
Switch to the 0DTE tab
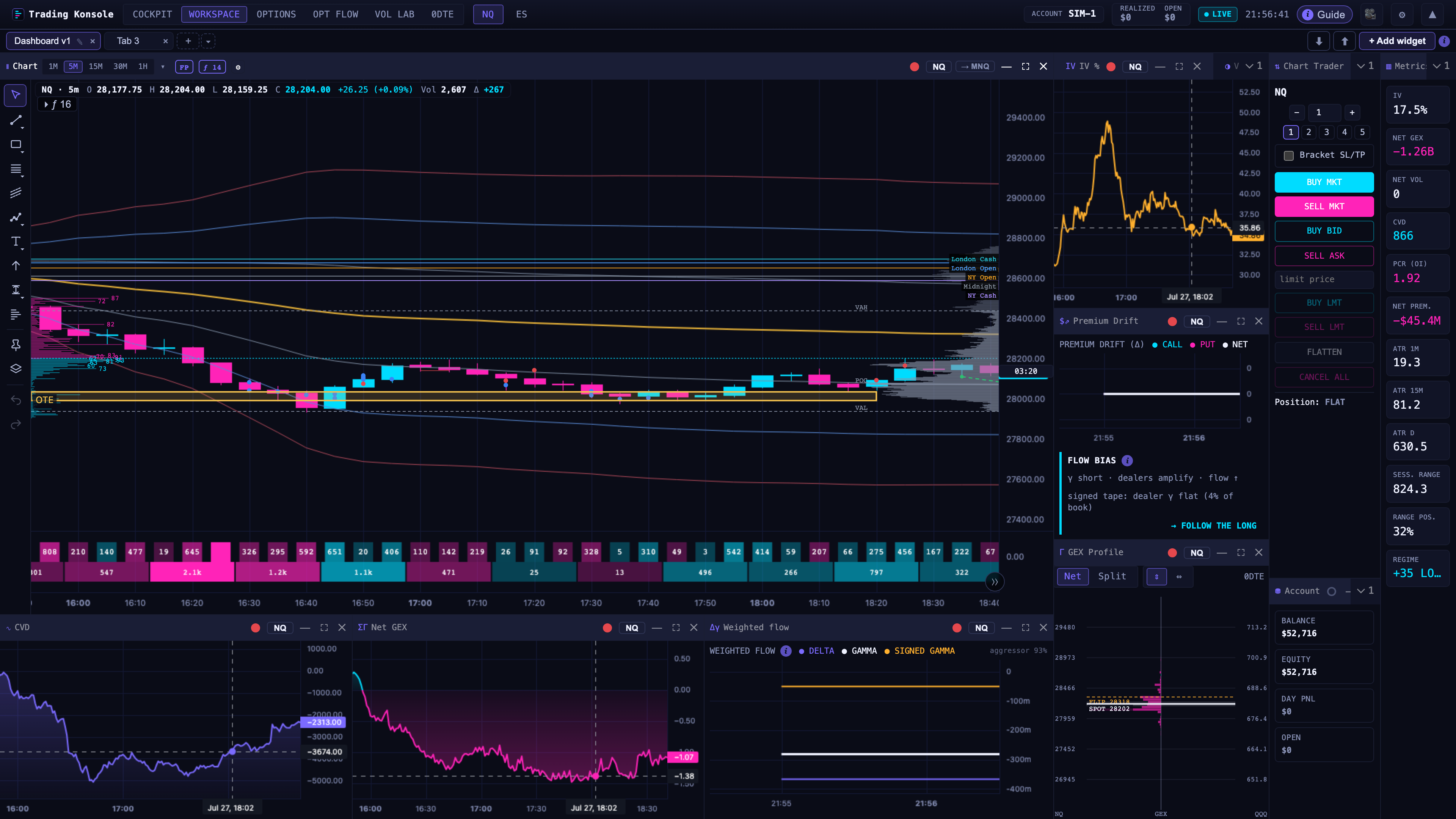click(x=442, y=14)
